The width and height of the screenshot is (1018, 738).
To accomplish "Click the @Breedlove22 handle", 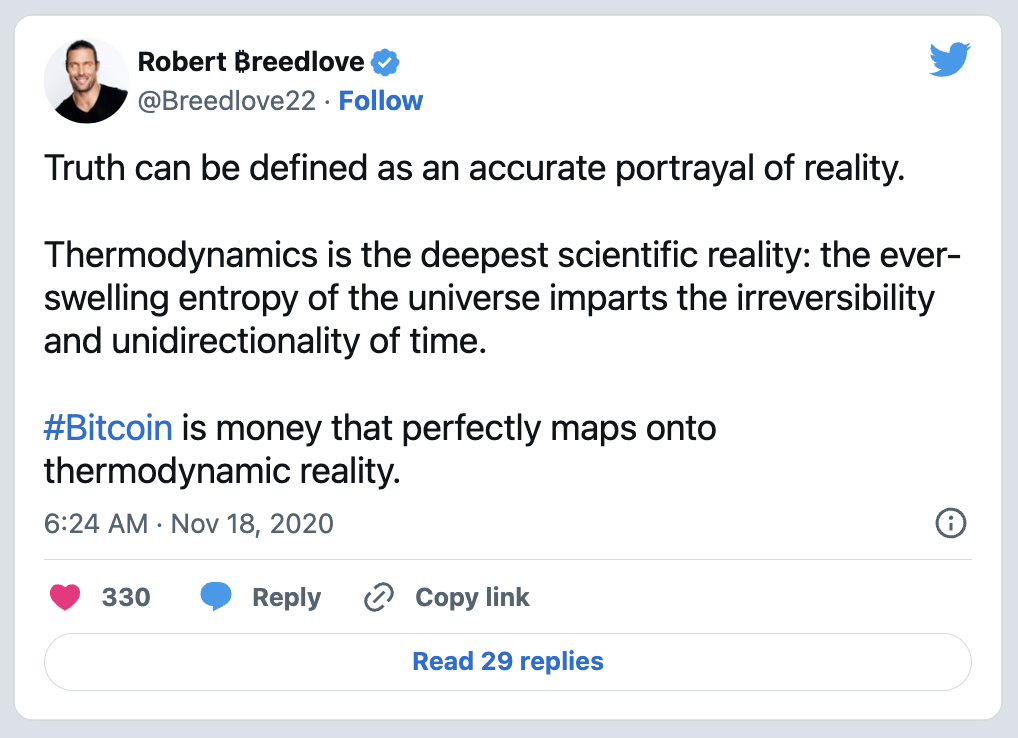I will click(x=227, y=101).
